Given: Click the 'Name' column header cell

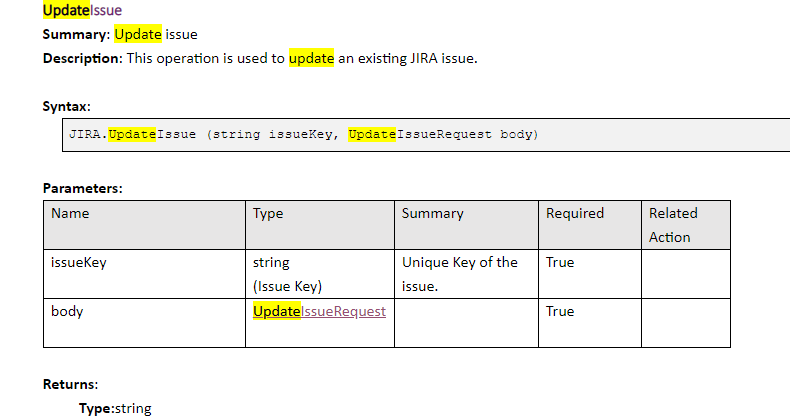Looking at the screenshot, I should [x=145, y=225].
